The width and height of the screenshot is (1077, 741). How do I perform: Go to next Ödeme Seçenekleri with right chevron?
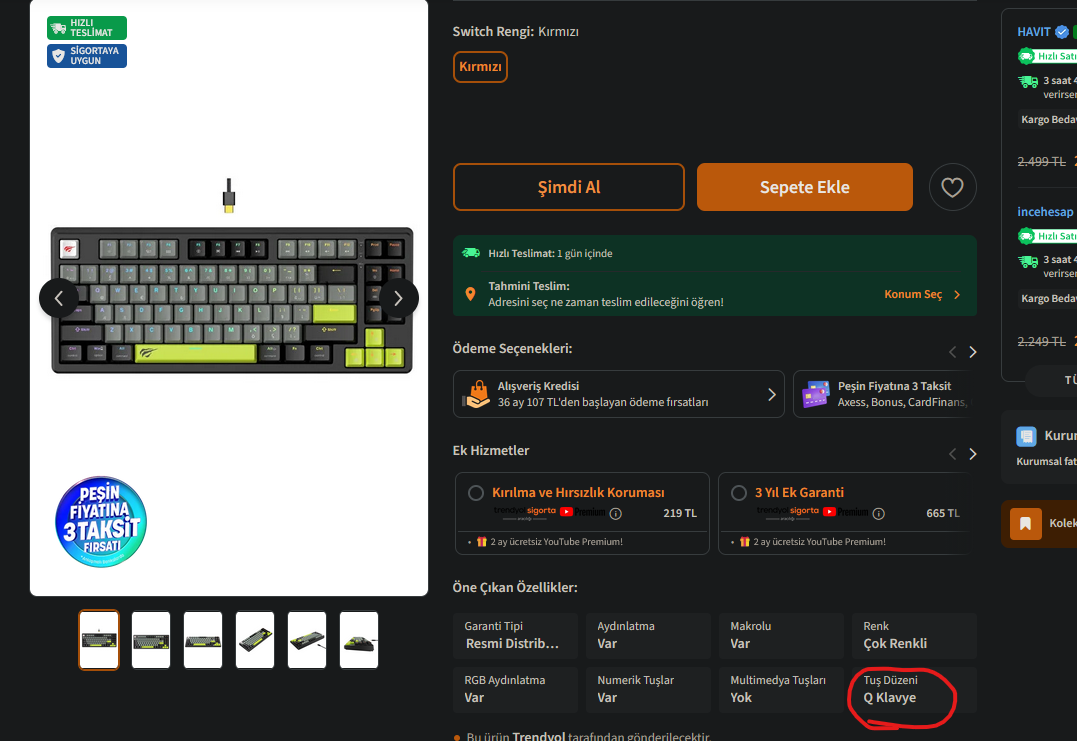973,352
